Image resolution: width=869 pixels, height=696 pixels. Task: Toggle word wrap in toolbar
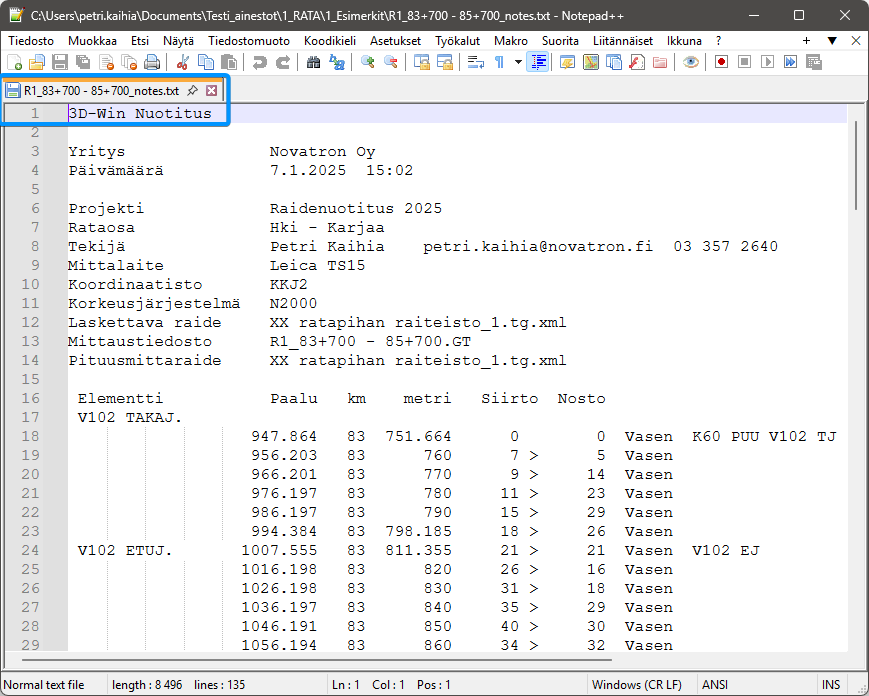[475, 62]
